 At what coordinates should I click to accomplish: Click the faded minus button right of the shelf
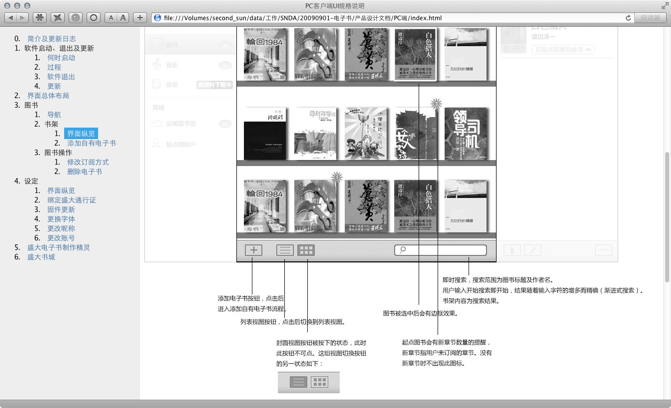tap(603, 250)
